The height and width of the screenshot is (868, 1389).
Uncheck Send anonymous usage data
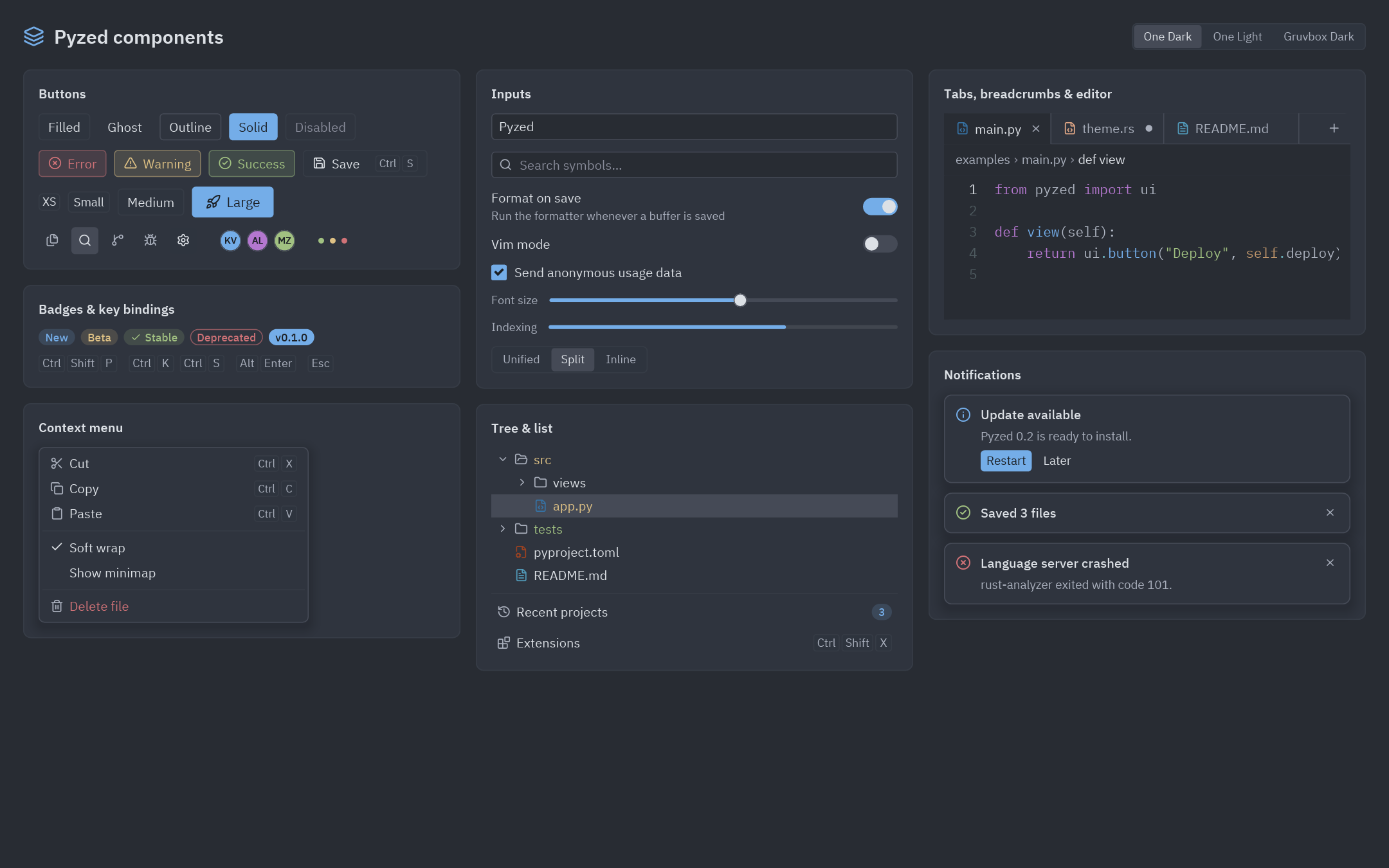(499, 273)
